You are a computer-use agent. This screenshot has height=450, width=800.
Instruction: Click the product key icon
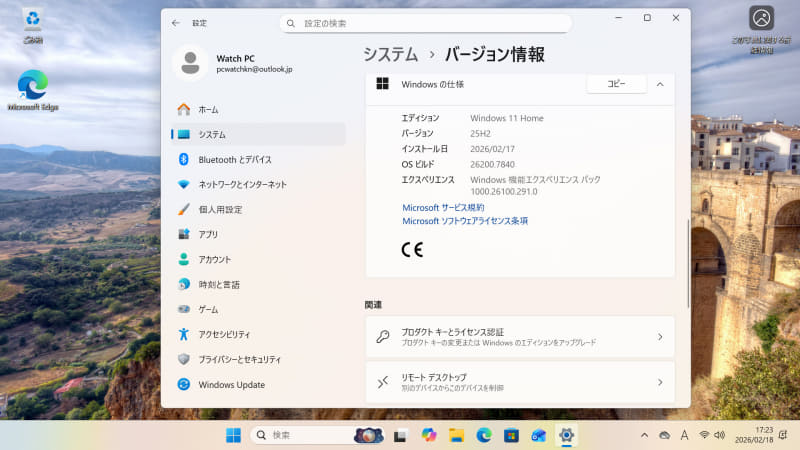(x=383, y=337)
